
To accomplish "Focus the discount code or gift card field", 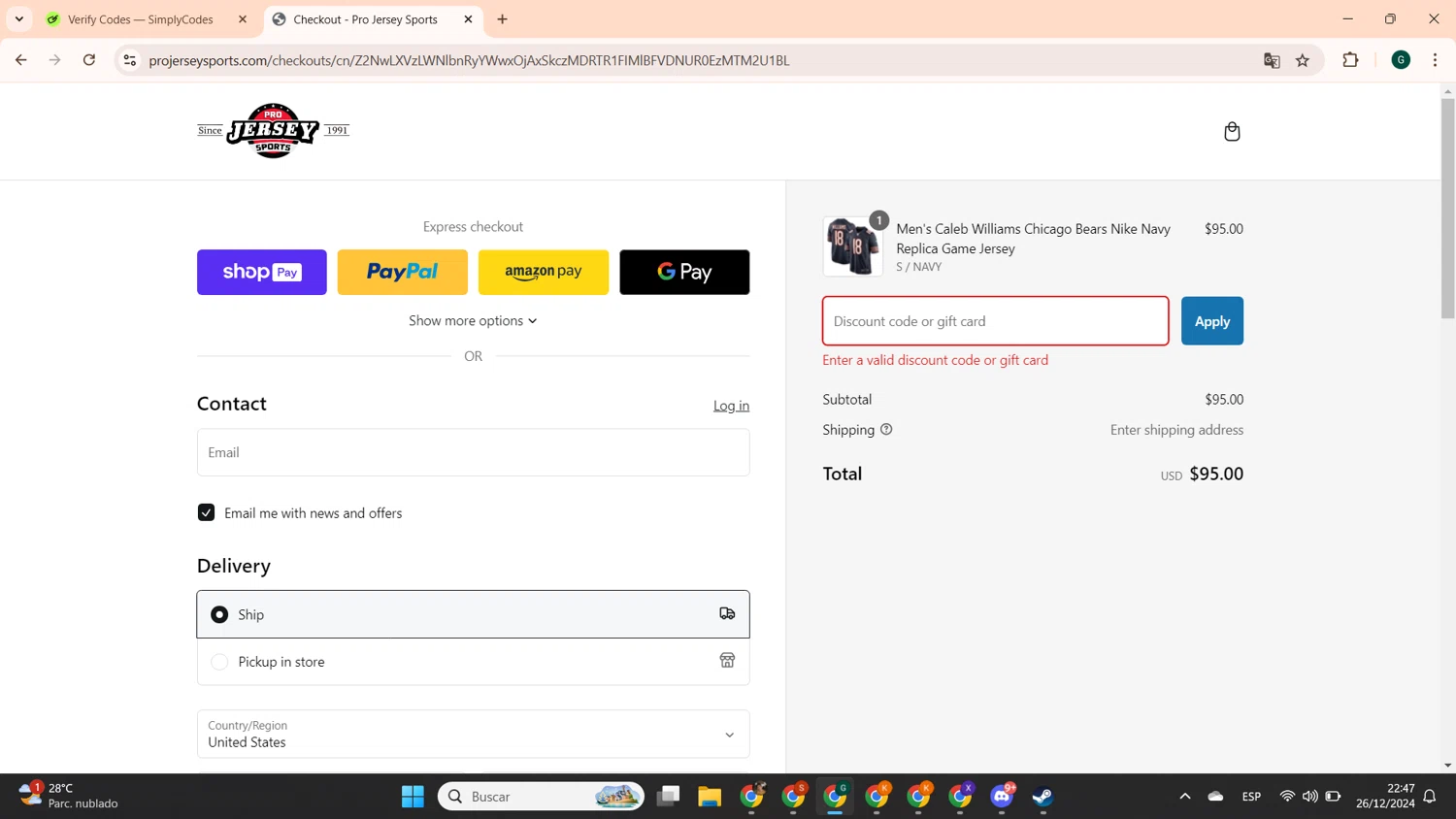I will click(x=995, y=321).
